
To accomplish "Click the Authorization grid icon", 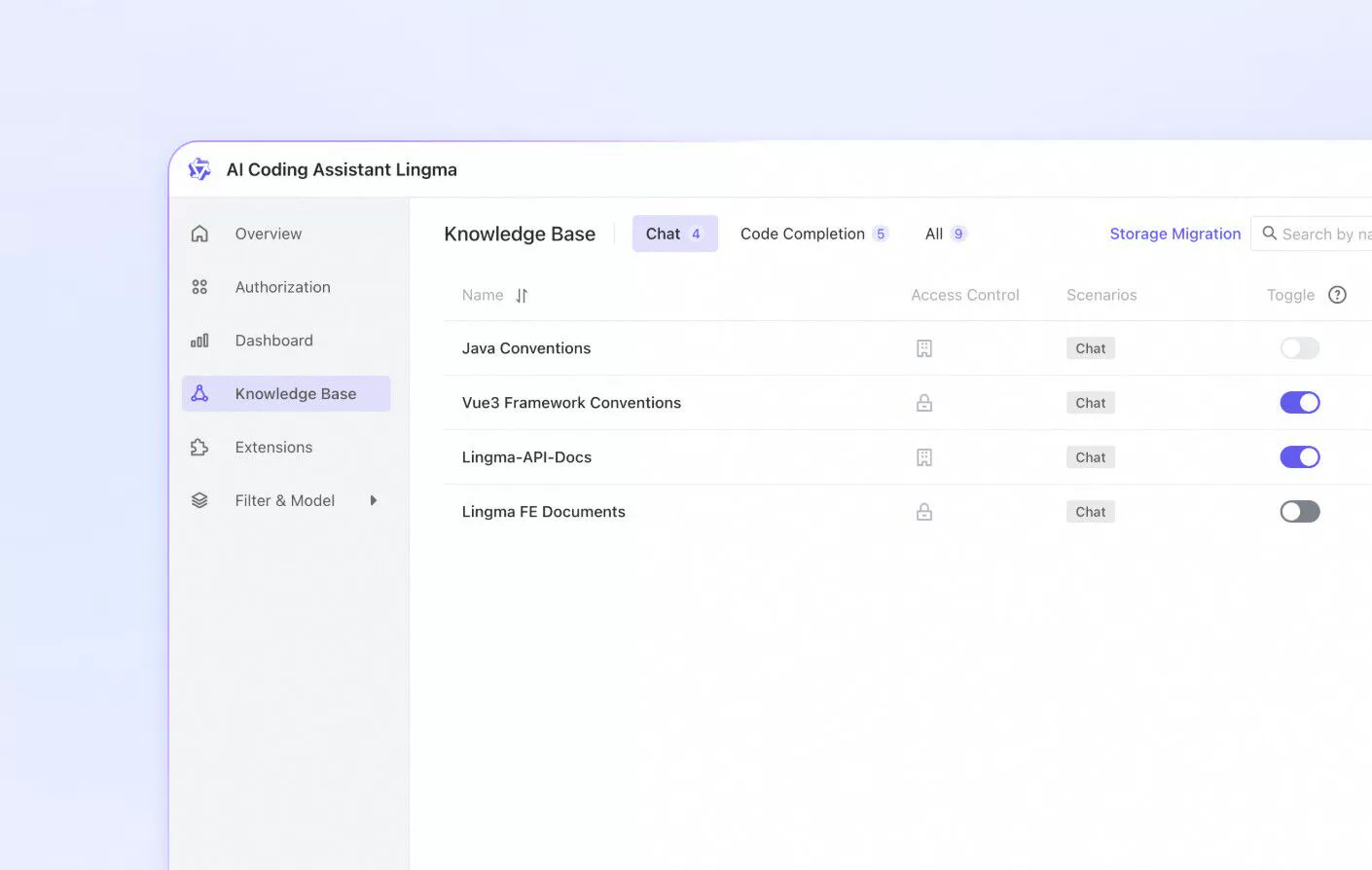I will pyautogui.click(x=199, y=287).
